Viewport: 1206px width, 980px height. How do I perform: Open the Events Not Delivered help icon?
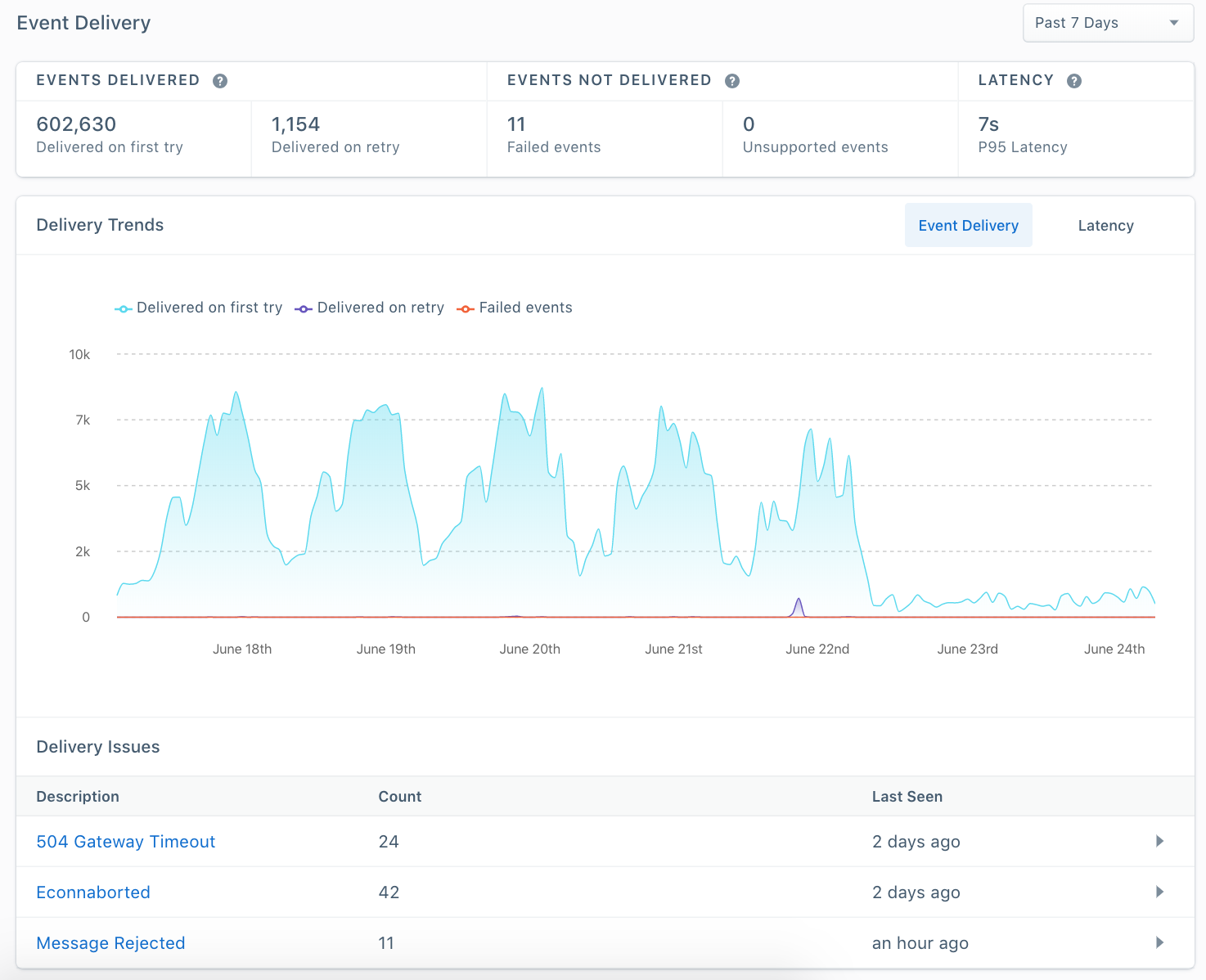(x=731, y=80)
